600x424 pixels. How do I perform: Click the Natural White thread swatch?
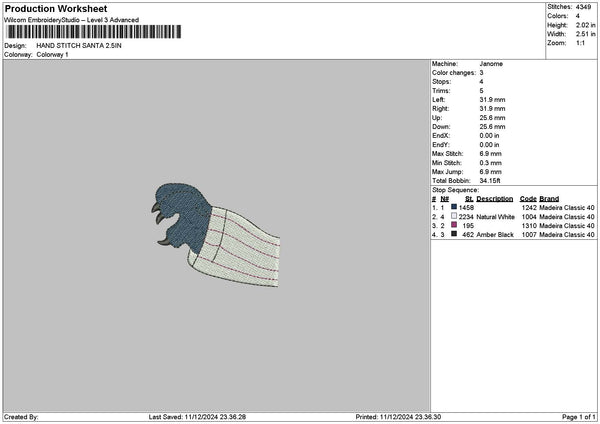click(454, 216)
